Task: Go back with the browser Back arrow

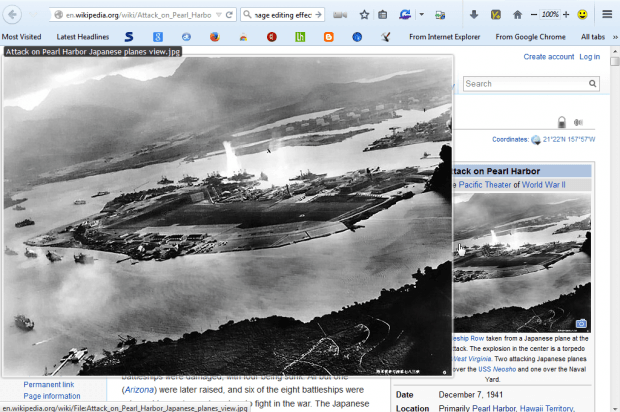Action: click(12, 15)
